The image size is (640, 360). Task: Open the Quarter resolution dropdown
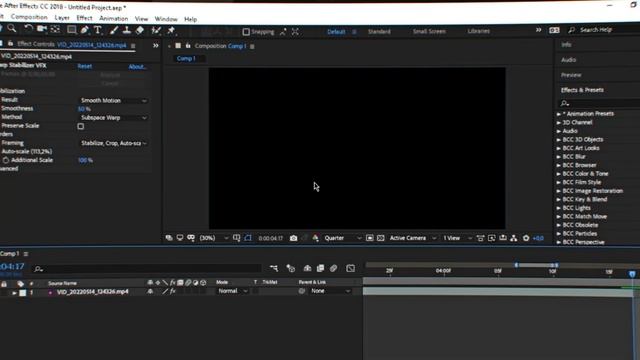(x=342, y=238)
